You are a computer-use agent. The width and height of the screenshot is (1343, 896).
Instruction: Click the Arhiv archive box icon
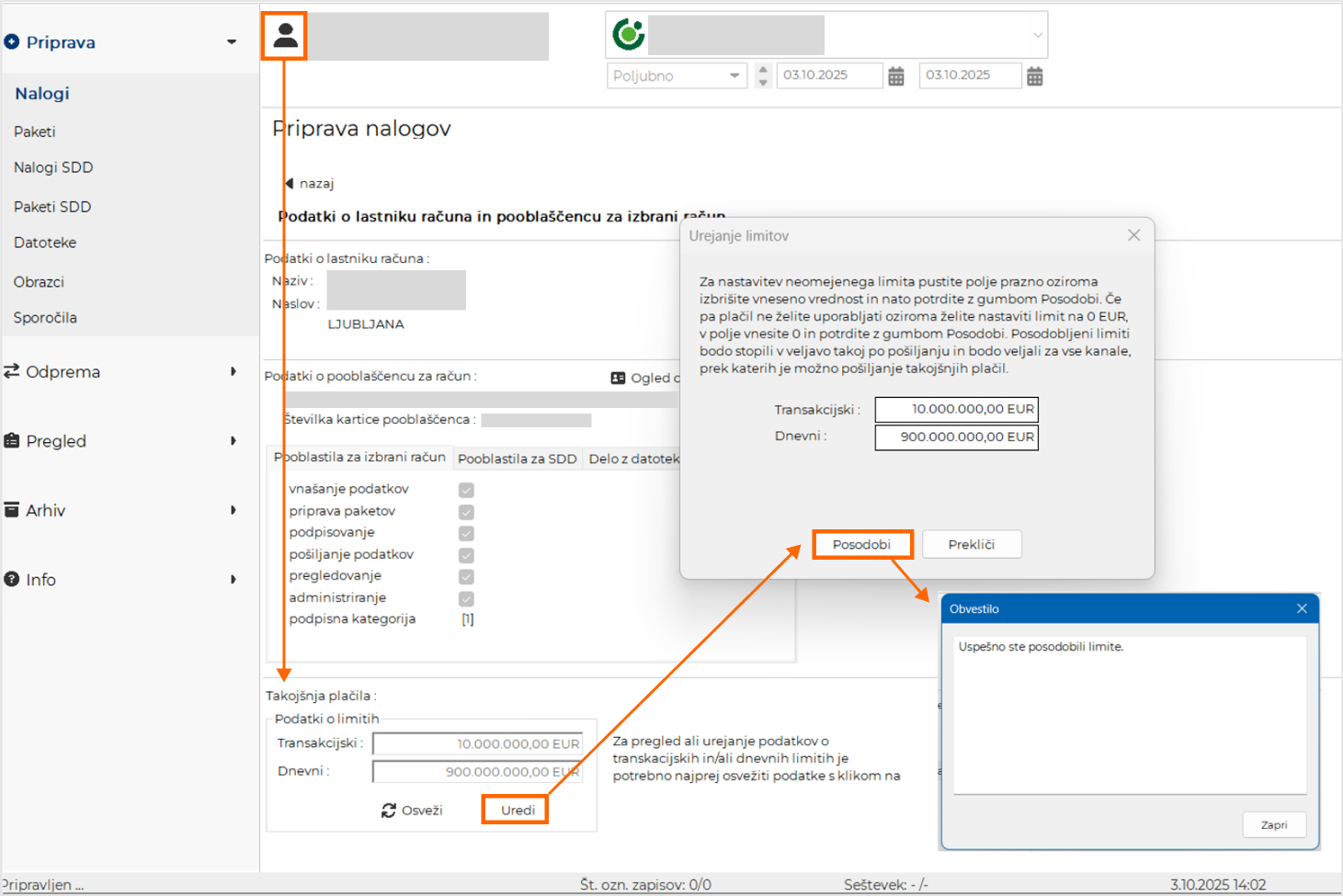click(12, 510)
